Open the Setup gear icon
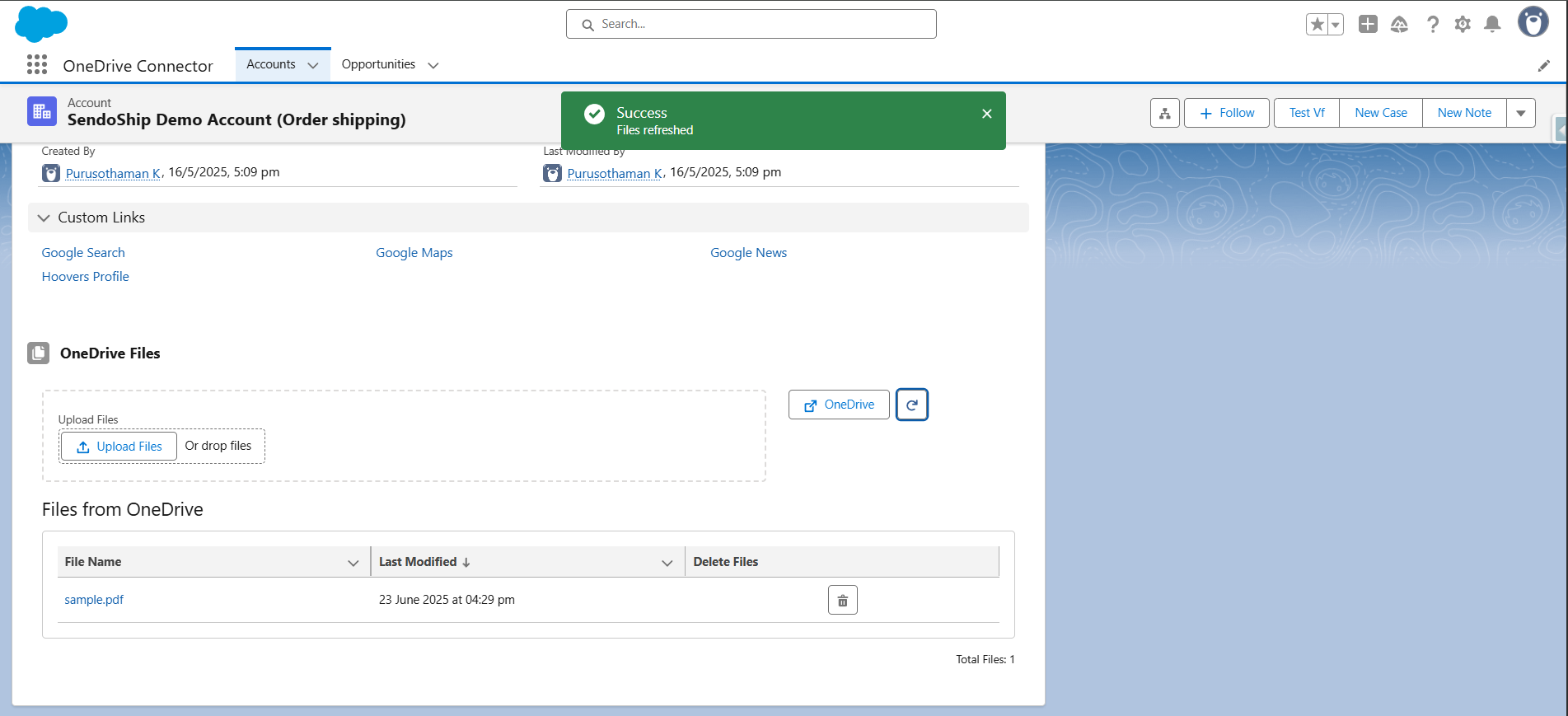 coord(1463,25)
